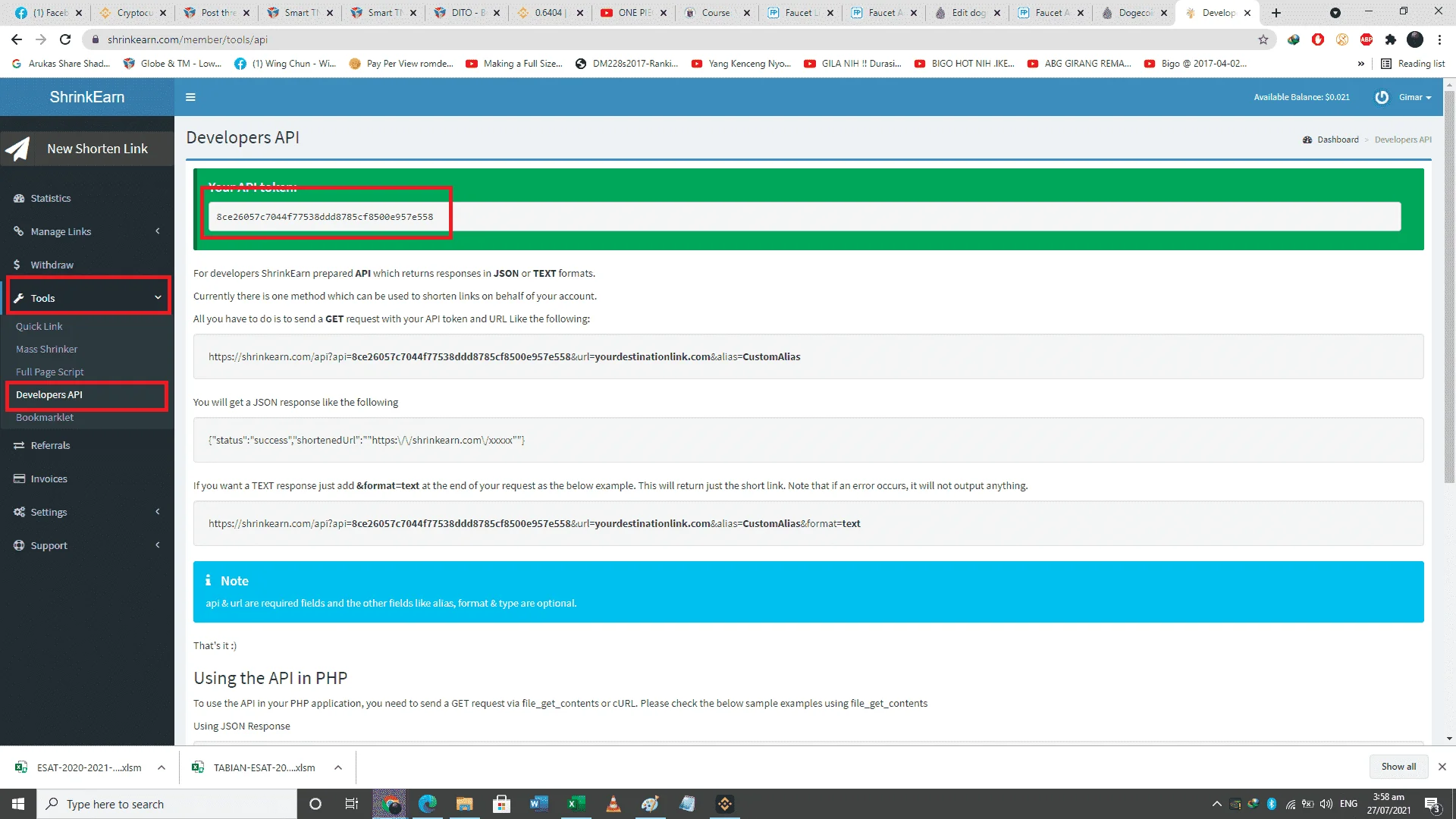The image size is (1456, 819).
Task: Open Full Page Script tool
Action: click(x=50, y=372)
